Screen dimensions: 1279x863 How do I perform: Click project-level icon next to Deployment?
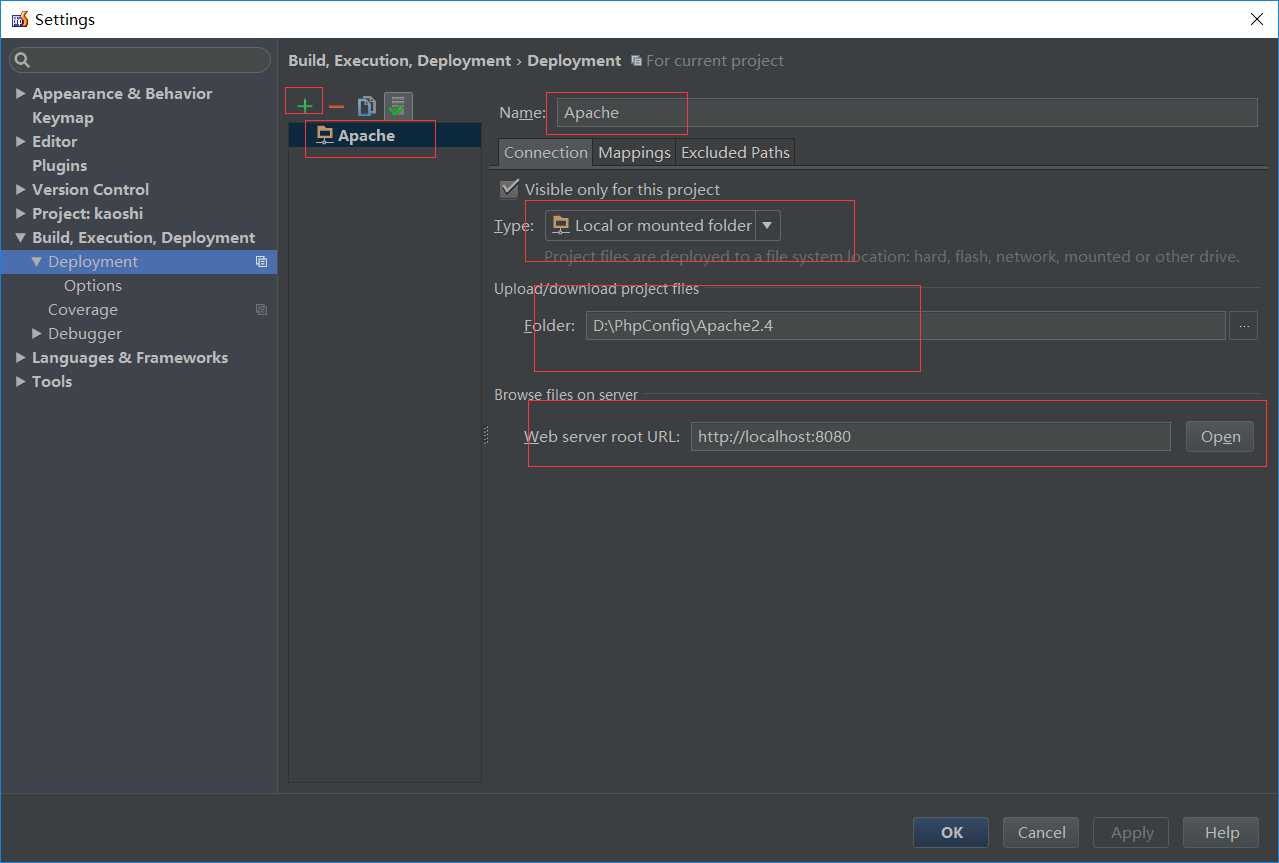coord(261,262)
